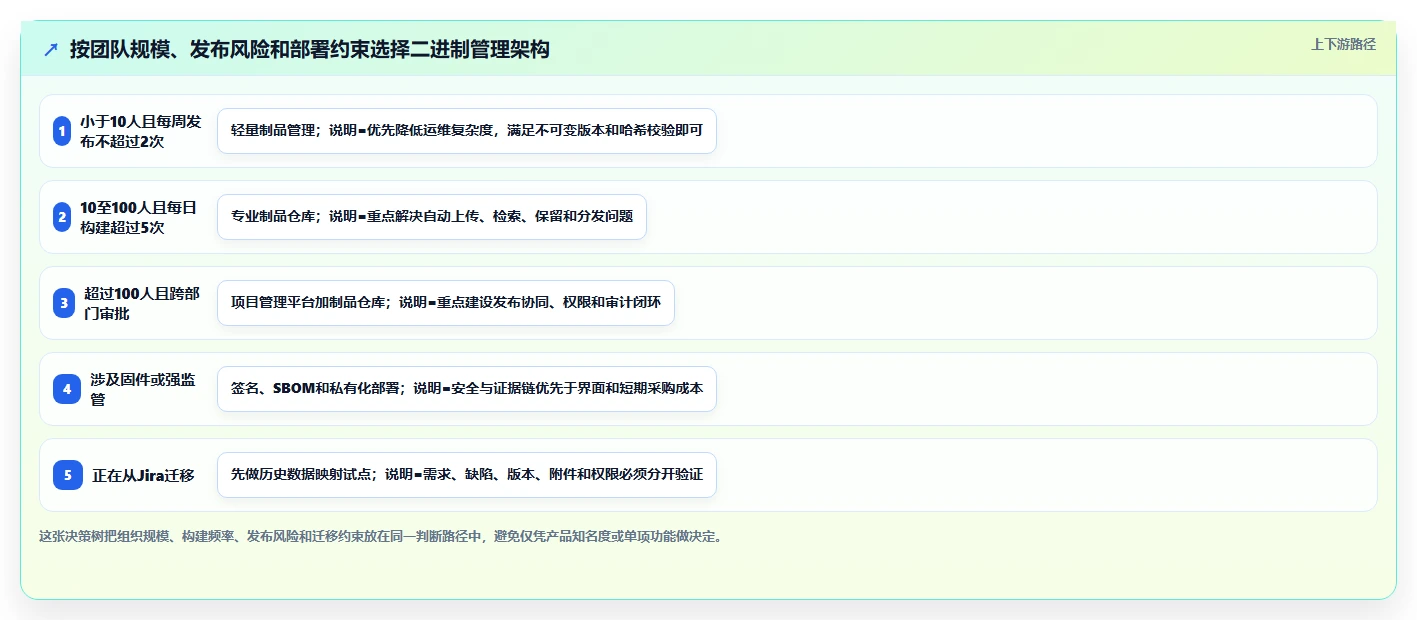Select the 涉及固件或强监管 condition
1417x620 pixels.
pyautogui.click(x=142, y=389)
